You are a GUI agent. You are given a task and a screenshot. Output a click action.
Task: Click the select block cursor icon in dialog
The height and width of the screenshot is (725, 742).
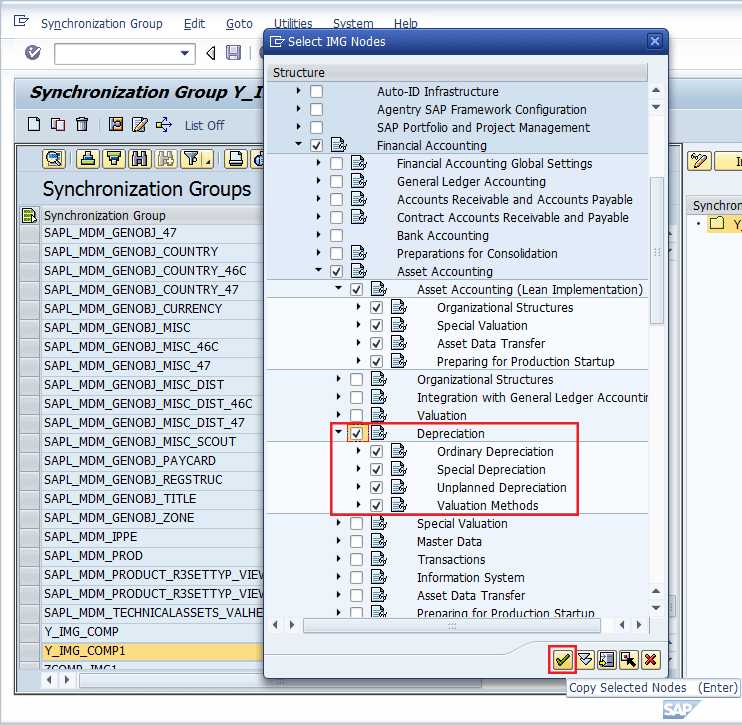point(628,659)
